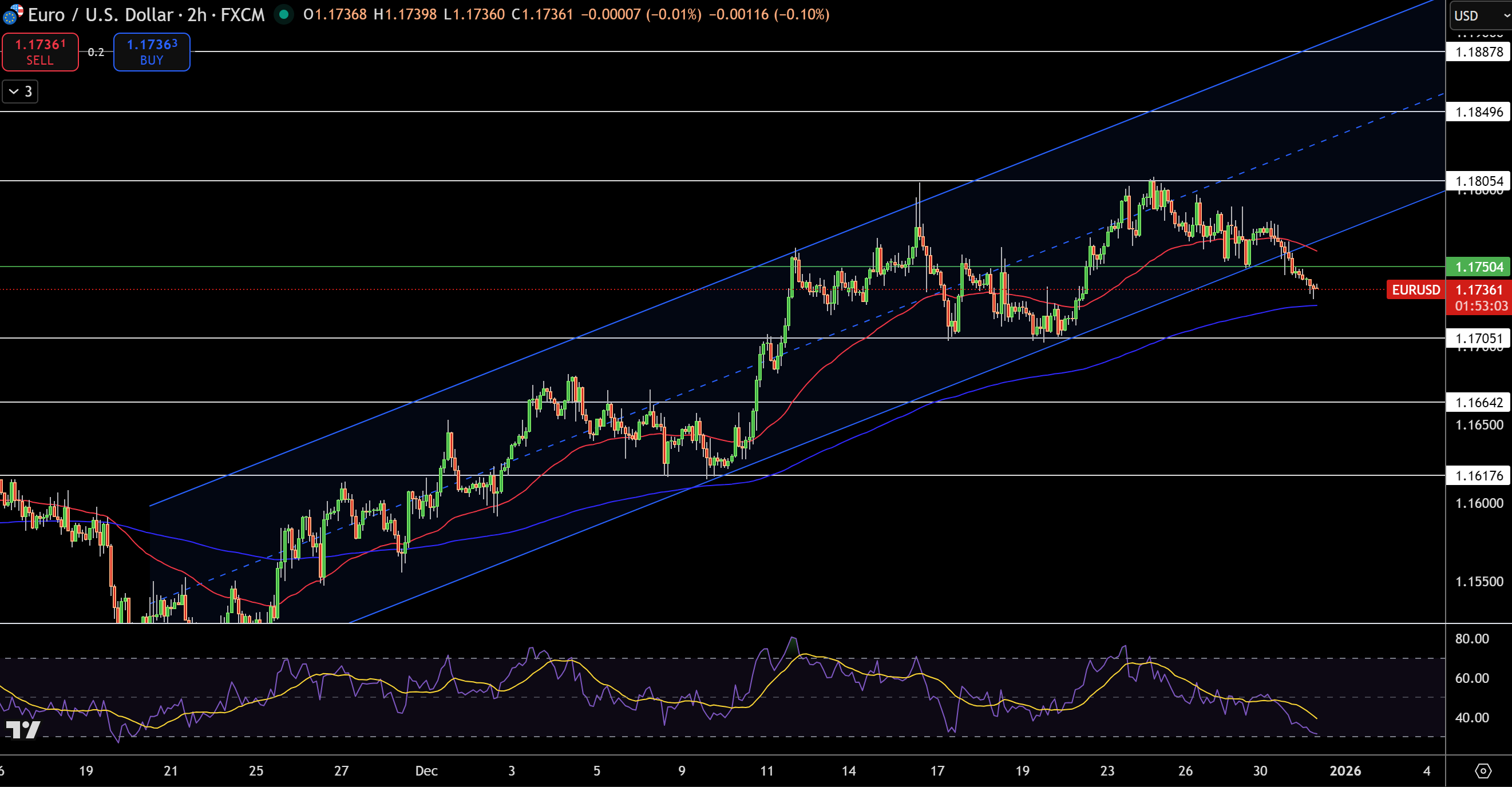This screenshot has height=787, width=1512.
Task: Click the TradingView logo
Action: point(23,729)
